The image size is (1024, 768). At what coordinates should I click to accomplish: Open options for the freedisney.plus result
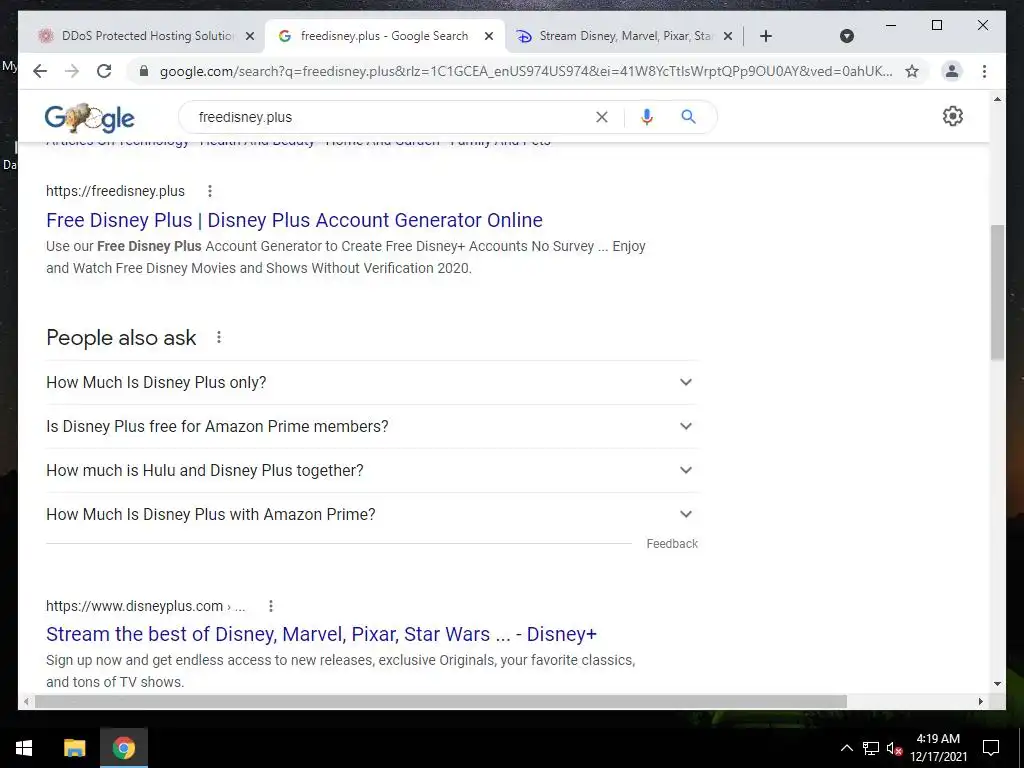pyautogui.click(x=210, y=191)
